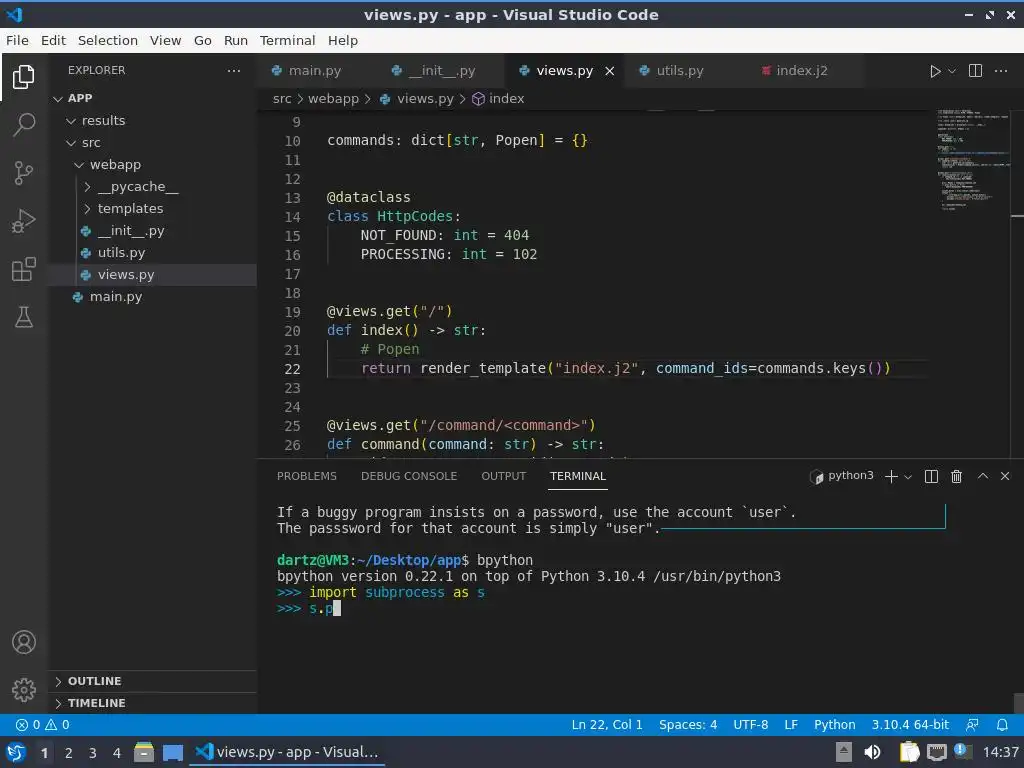
Task: Change encoding via UTF-8 status item
Action: (750, 725)
